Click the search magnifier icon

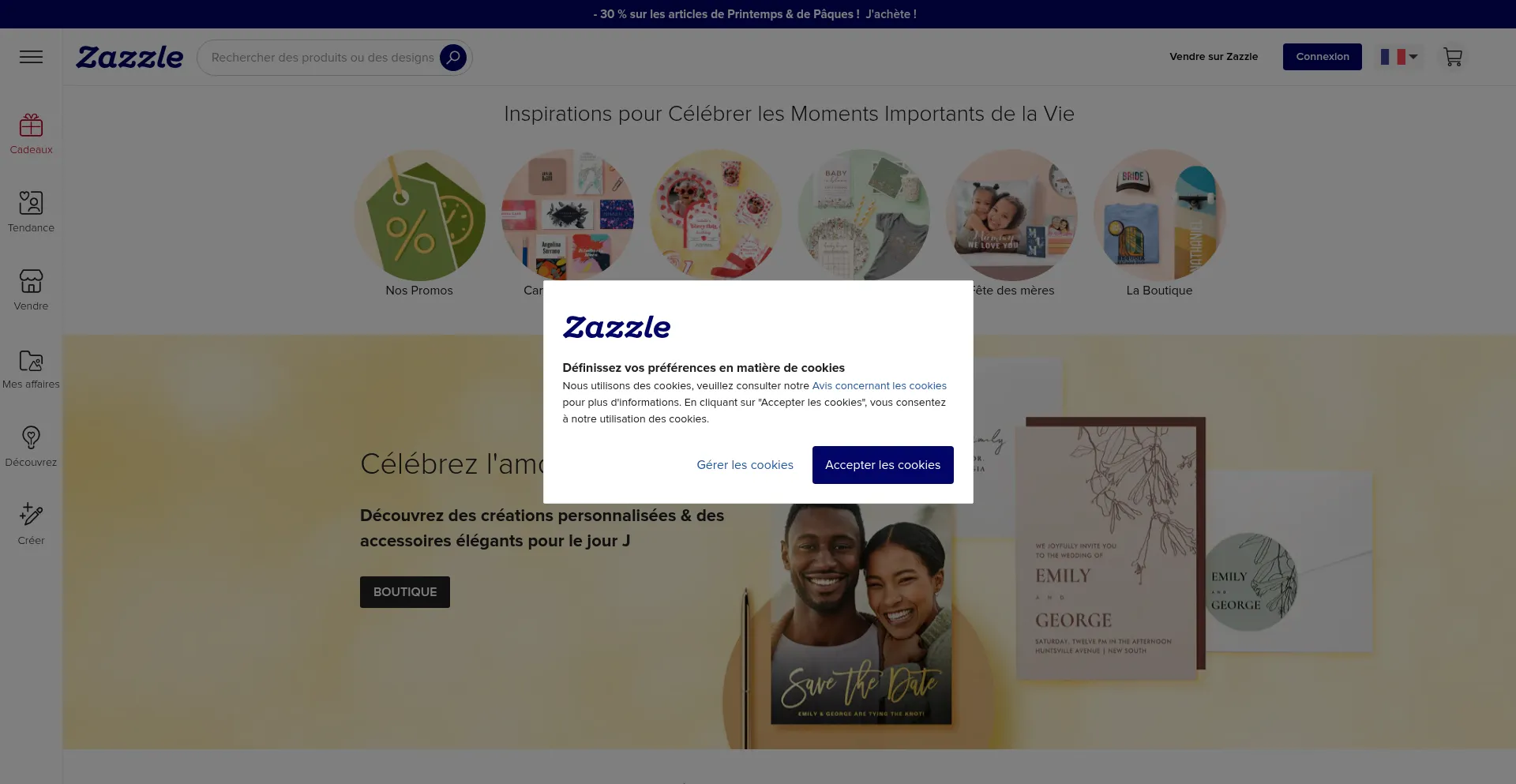point(453,58)
